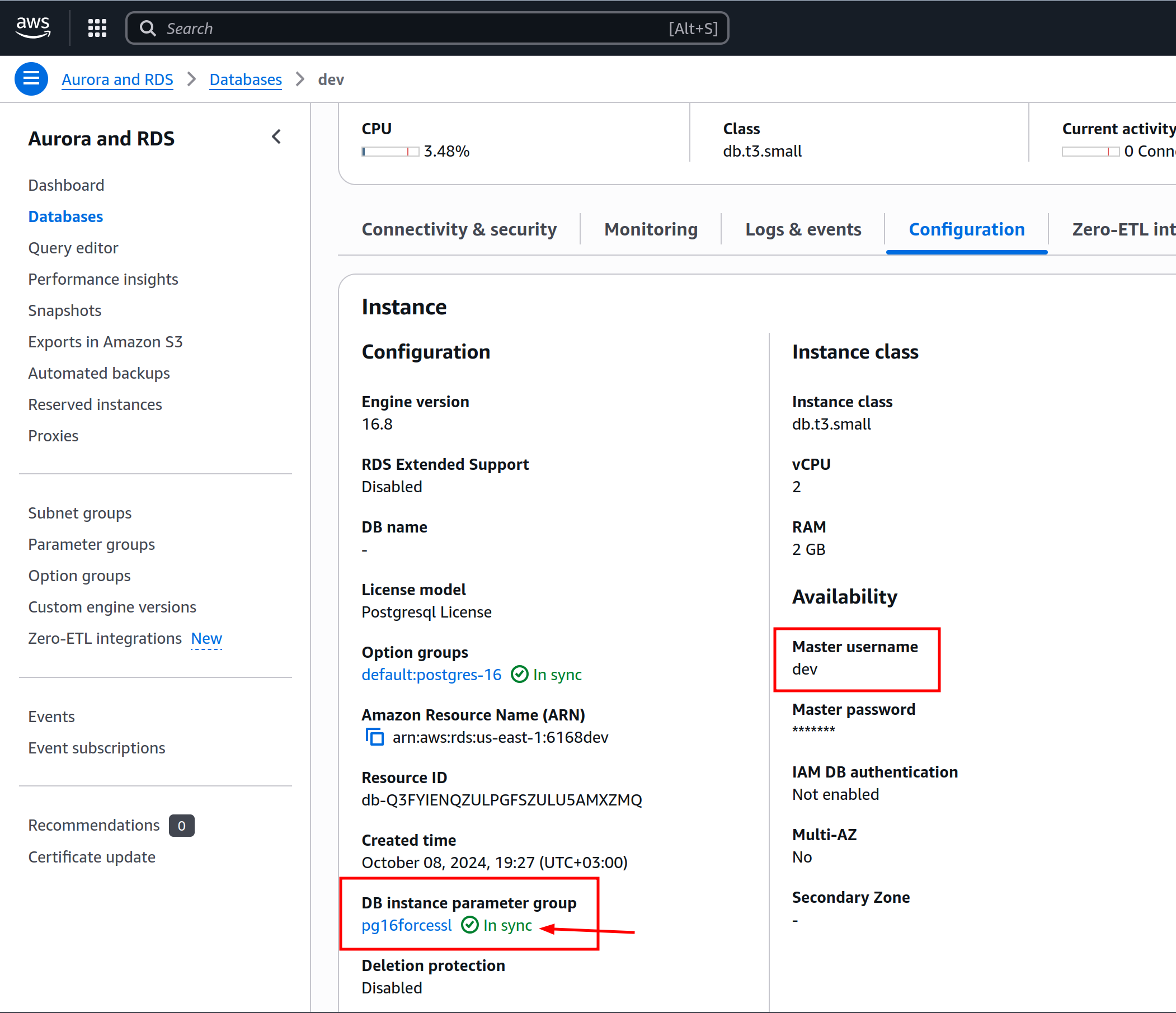Open Exports in Amazon S3
The height and width of the screenshot is (1013, 1176).
tap(106, 342)
